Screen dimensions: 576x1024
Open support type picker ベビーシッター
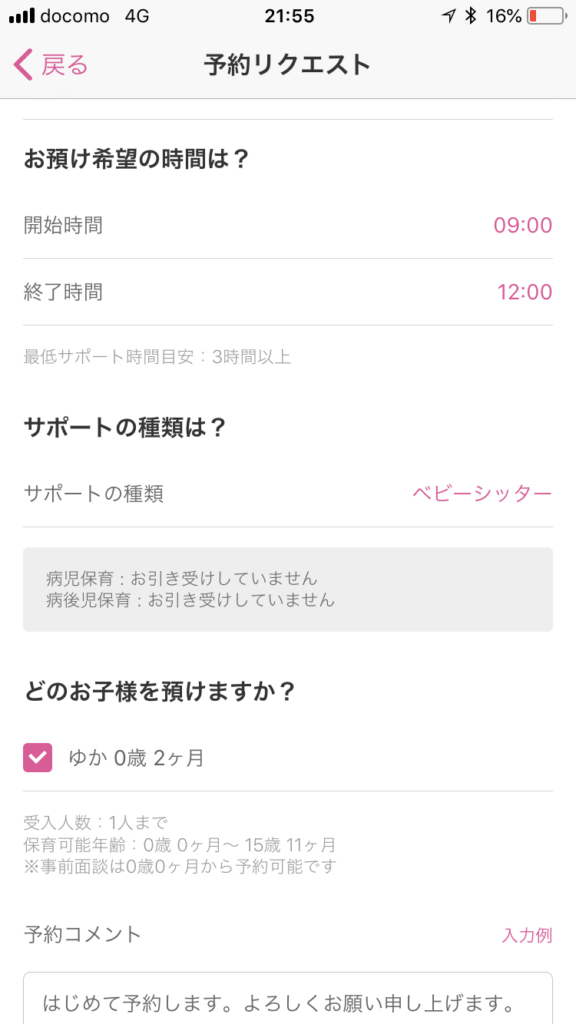(x=482, y=494)
